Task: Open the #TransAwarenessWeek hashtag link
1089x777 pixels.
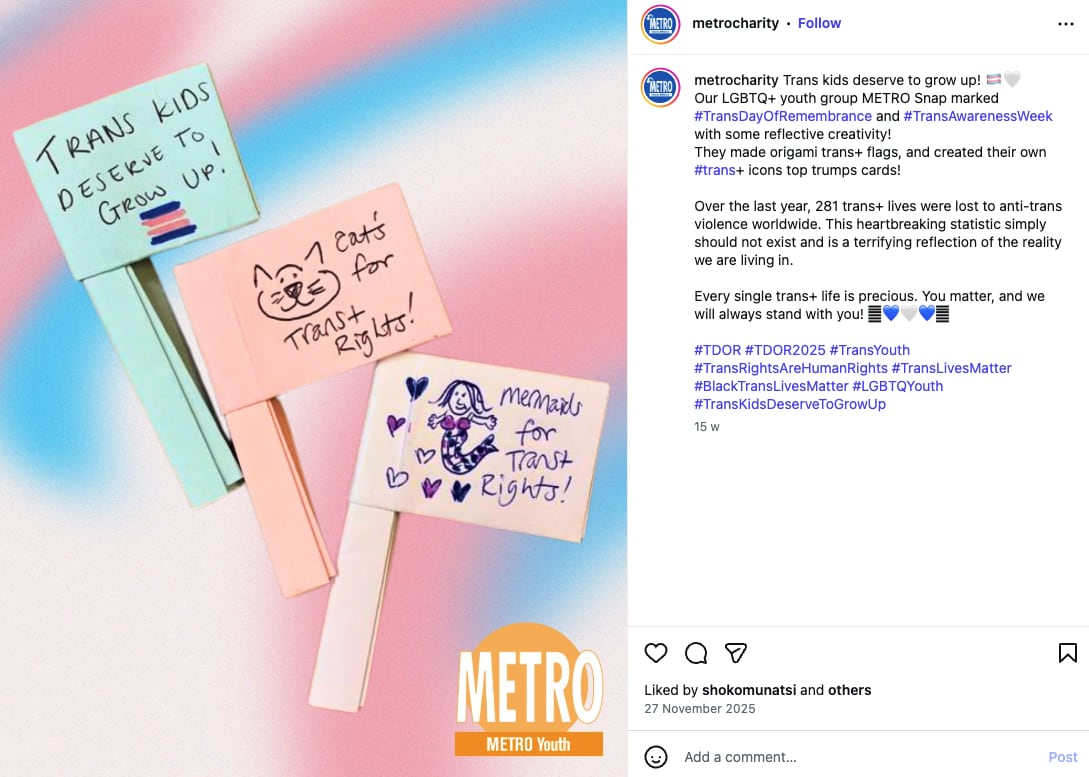Action: (978, 116)
